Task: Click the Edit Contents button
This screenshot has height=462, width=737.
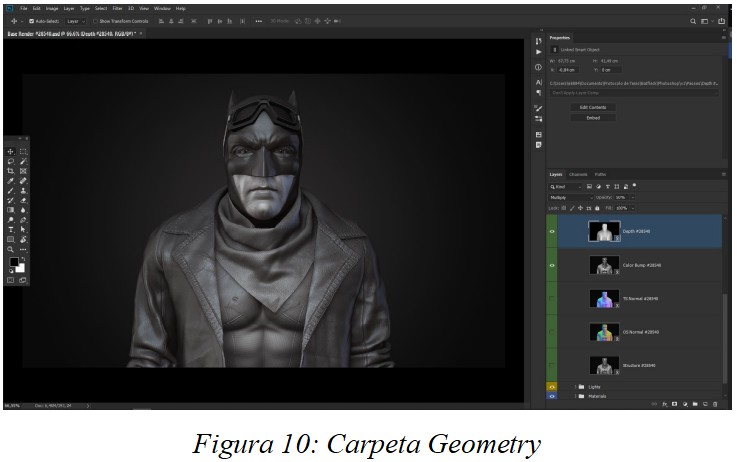Action: click(x=592, y=107)
